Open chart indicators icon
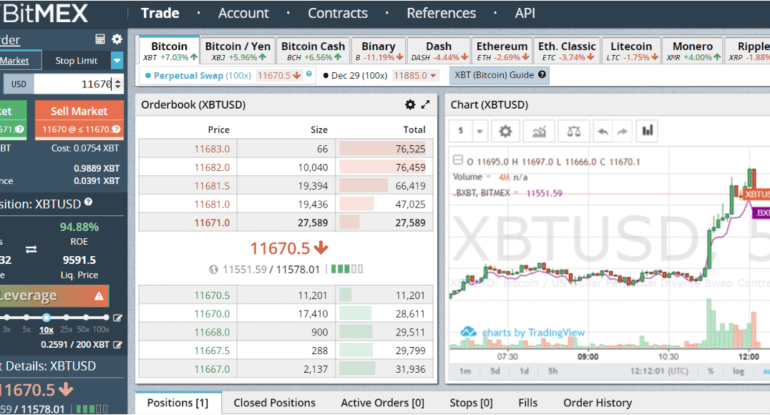 (539, 131)
